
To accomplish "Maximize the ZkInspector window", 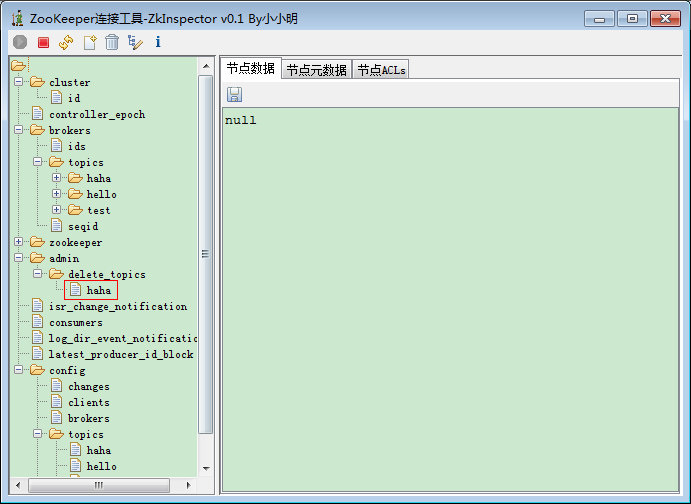I will 632,19.
